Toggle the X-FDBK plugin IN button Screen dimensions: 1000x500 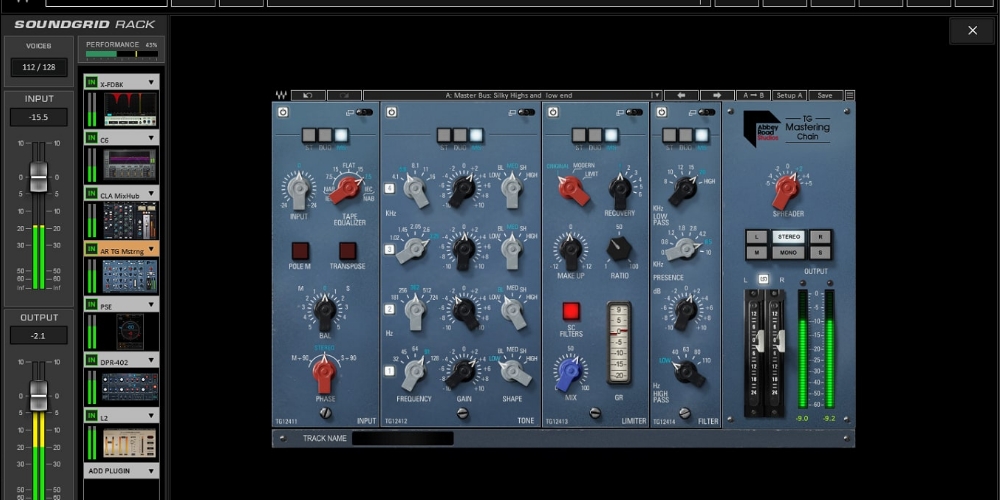[91, 83]
